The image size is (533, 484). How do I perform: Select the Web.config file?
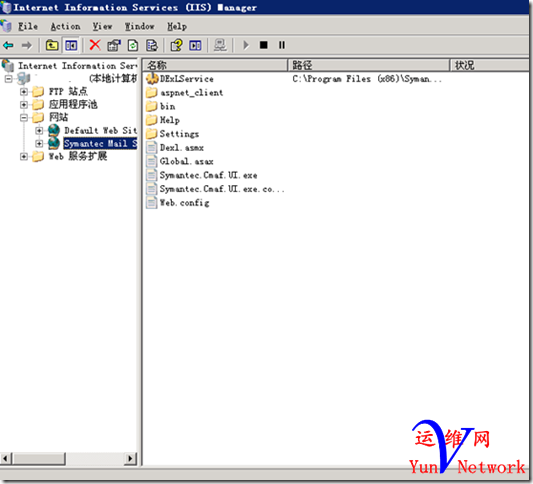[184, 203]
